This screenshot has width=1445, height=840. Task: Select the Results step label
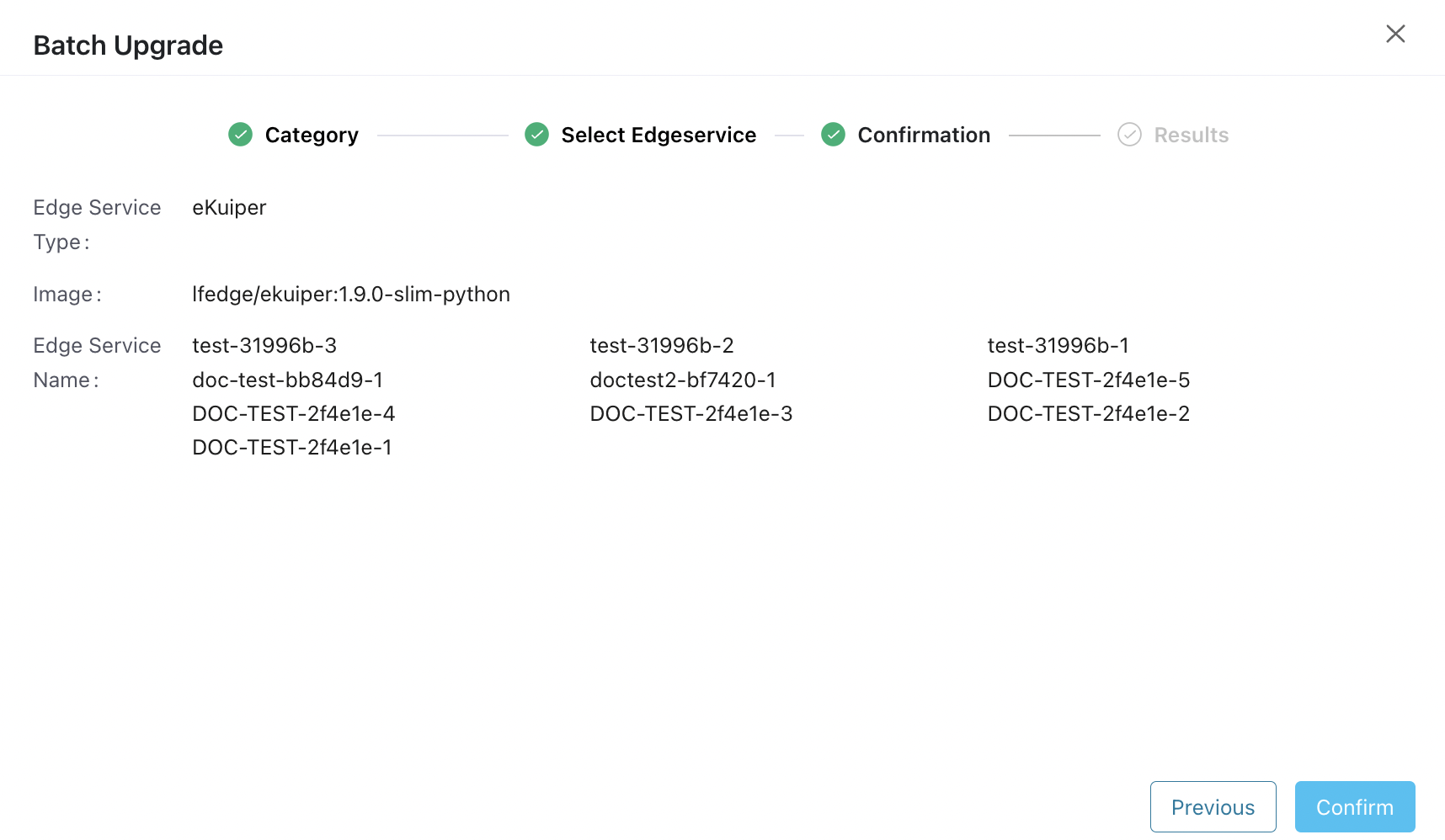[x=1191, y=135]
